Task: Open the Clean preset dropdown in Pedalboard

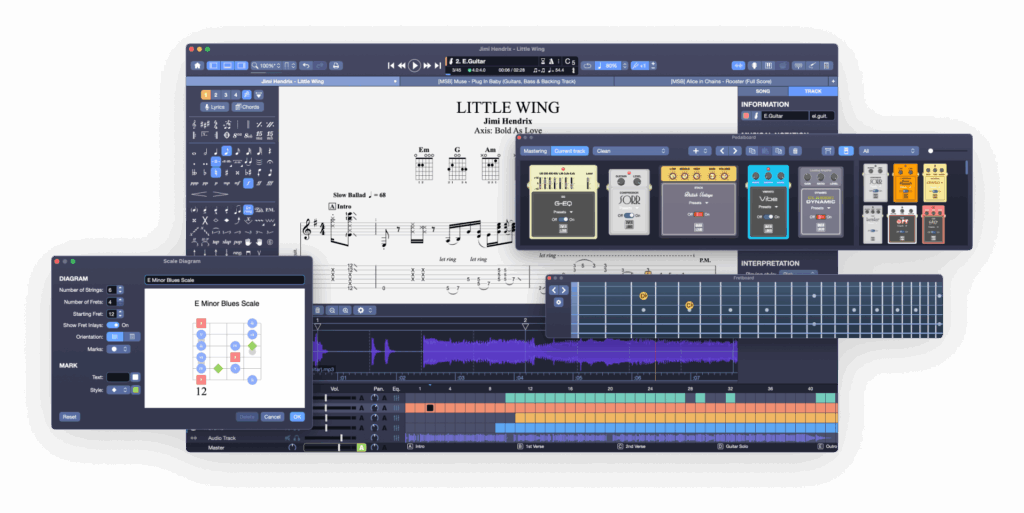Action: click(x=631, y=151)
